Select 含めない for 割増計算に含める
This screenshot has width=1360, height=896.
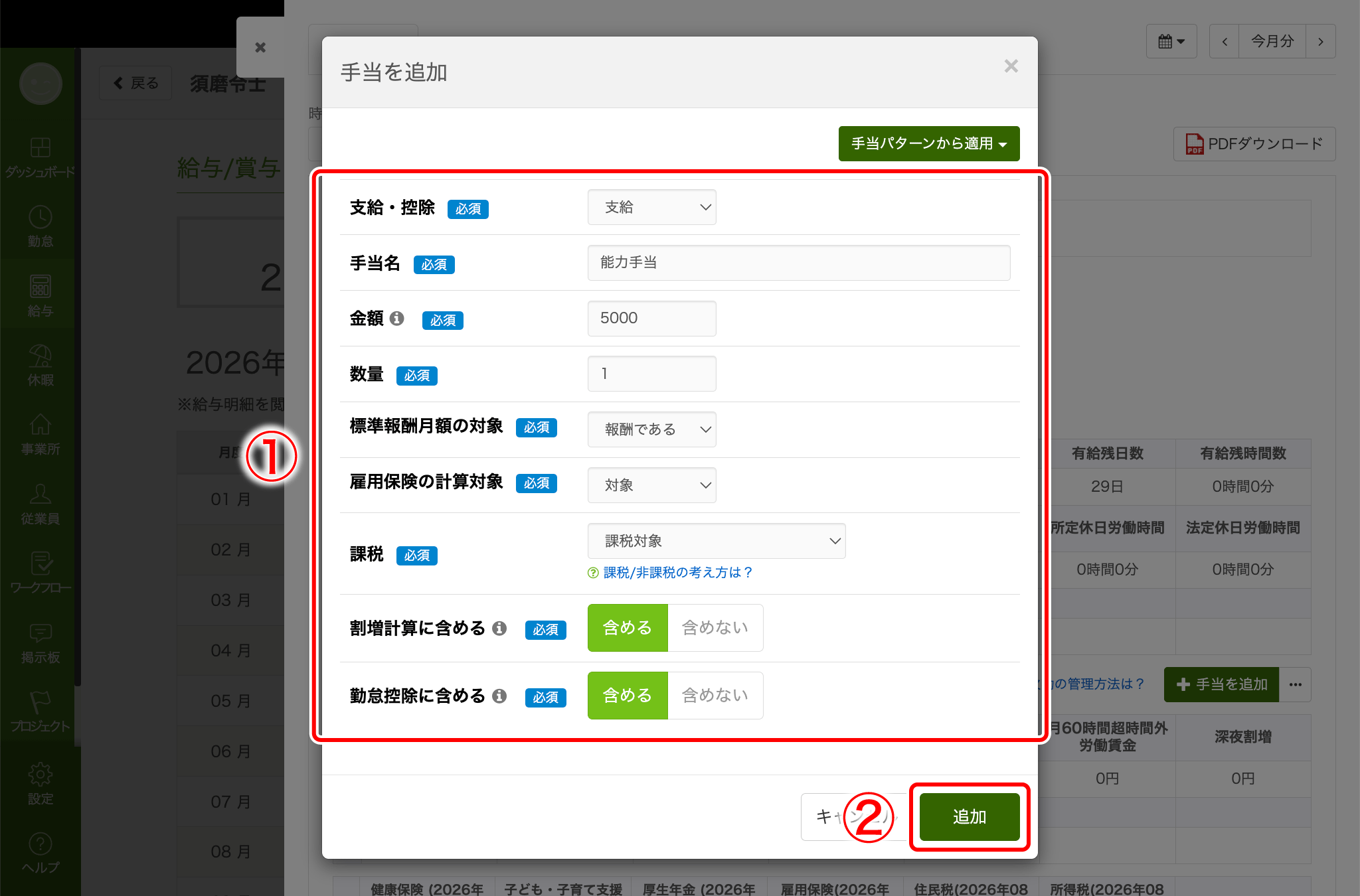[715, 628]
